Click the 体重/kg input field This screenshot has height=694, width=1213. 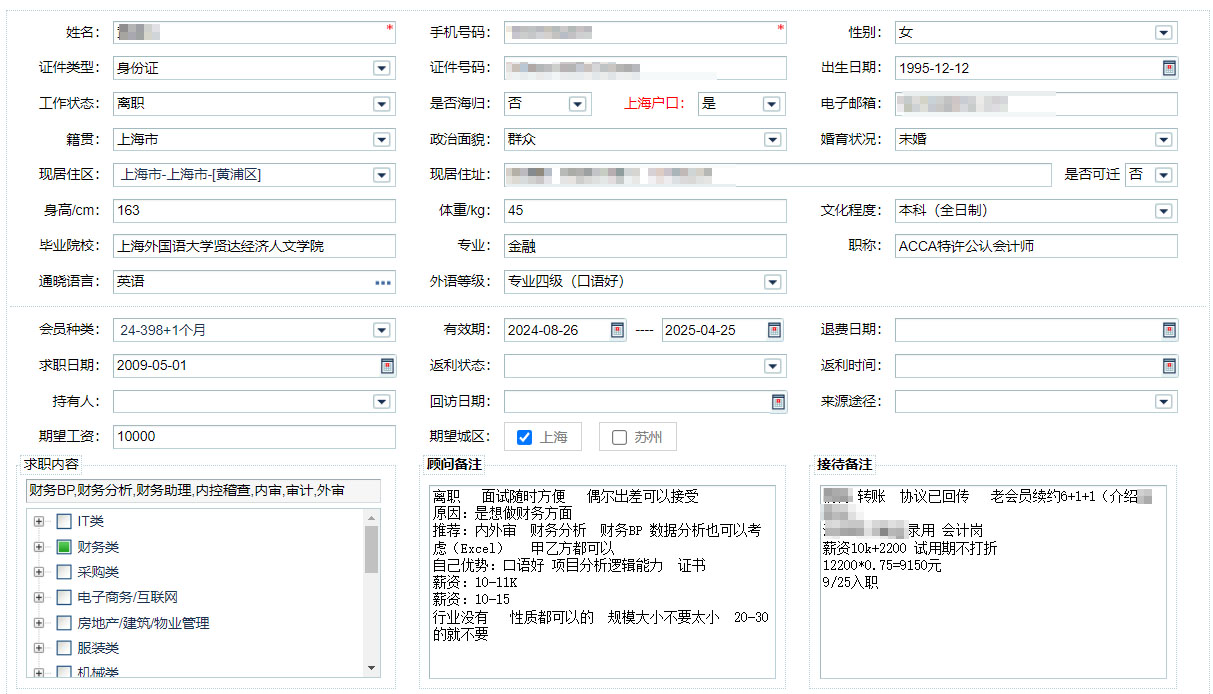click(645, 211)
